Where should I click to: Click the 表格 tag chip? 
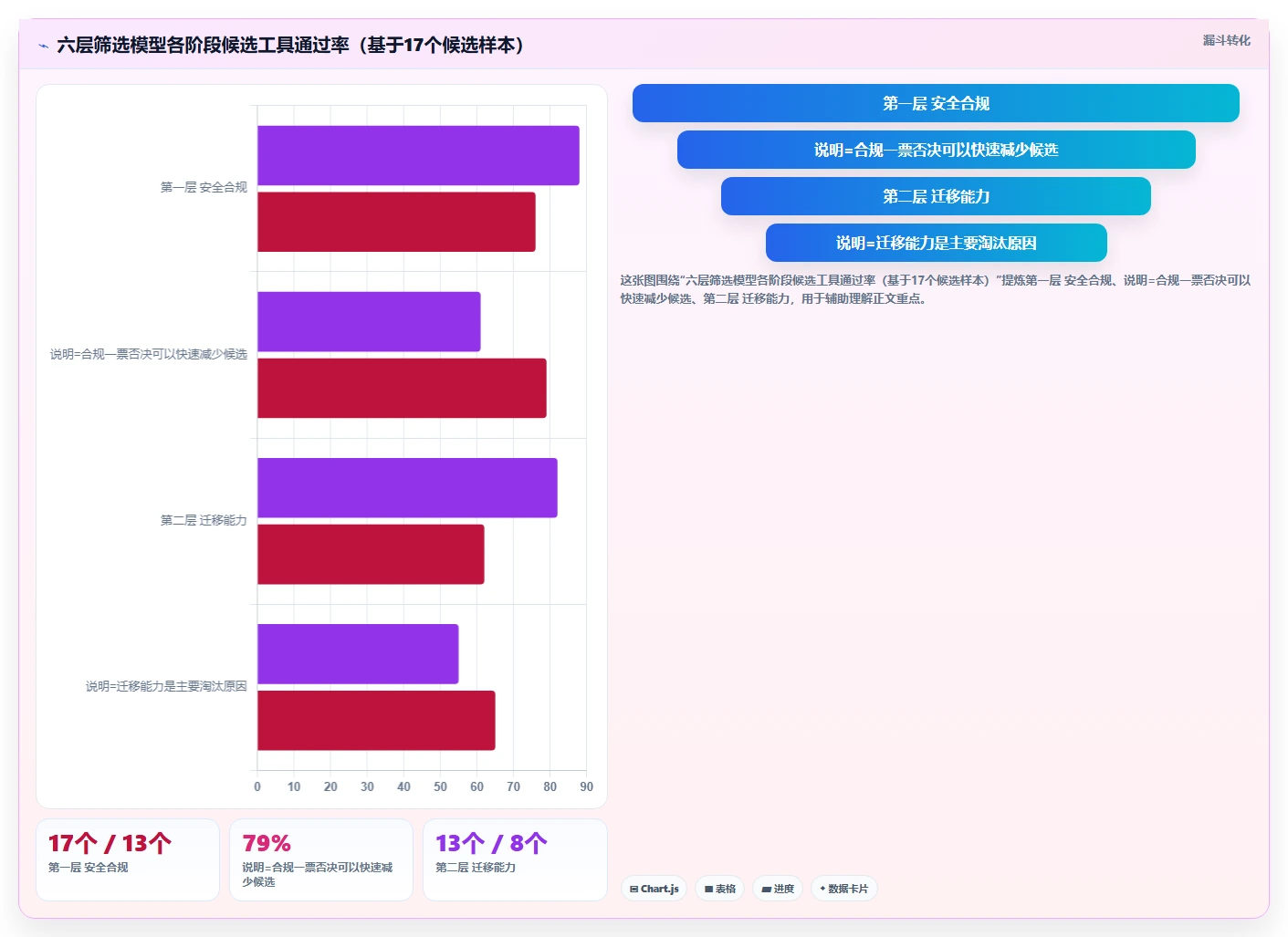719,889
